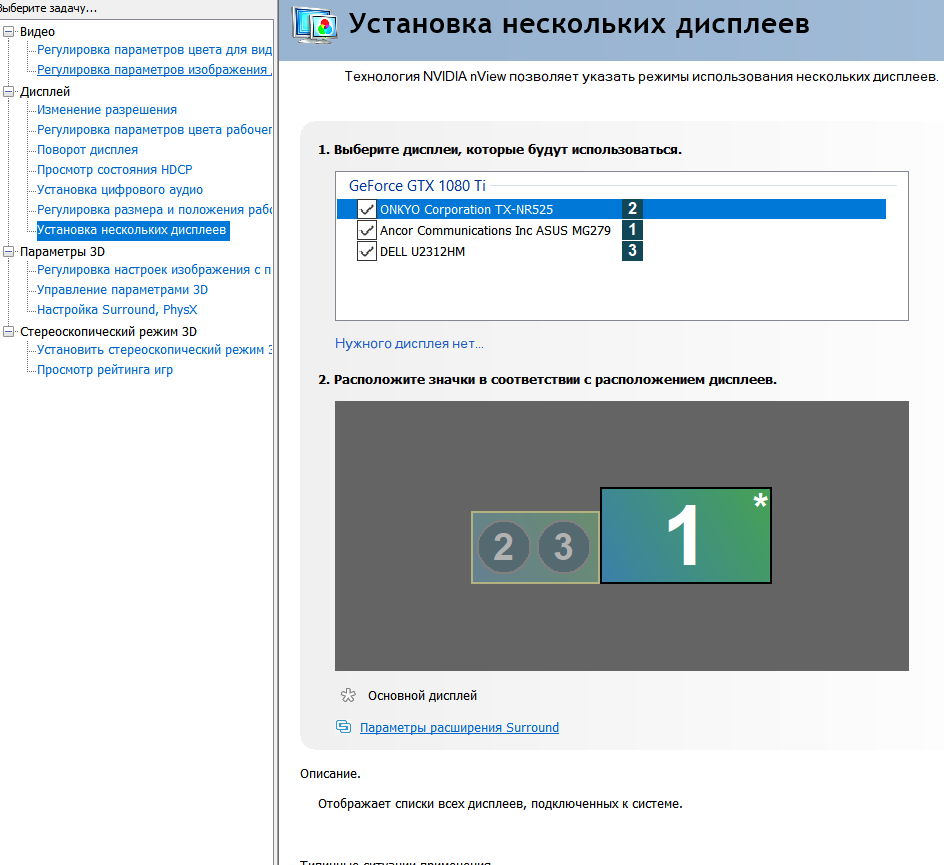Click the circled 3 in clone group
The height and width of the screenshot is (865, 944).
(x=564, y=547)
